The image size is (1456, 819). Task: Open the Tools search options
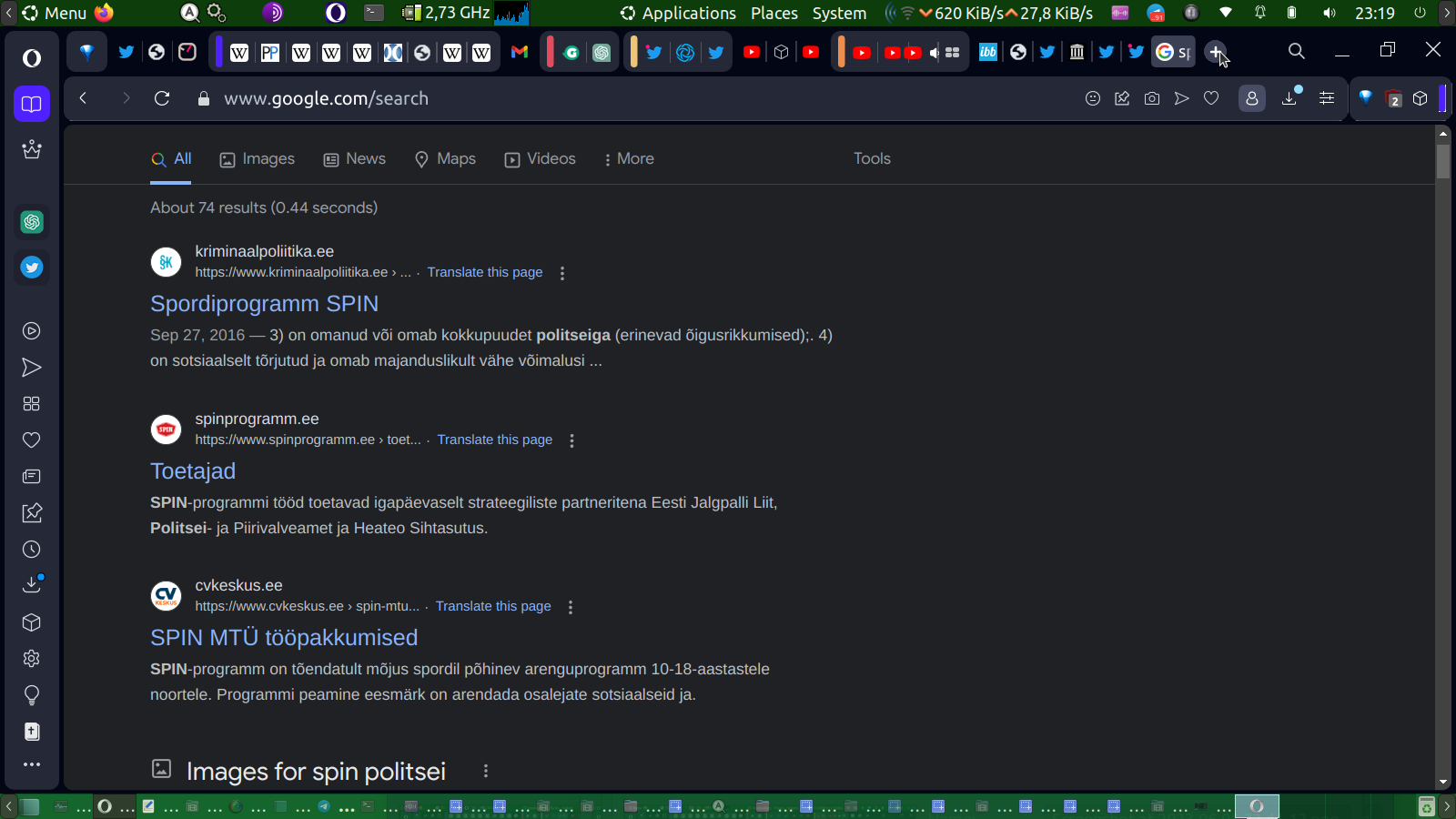[872, 158]
